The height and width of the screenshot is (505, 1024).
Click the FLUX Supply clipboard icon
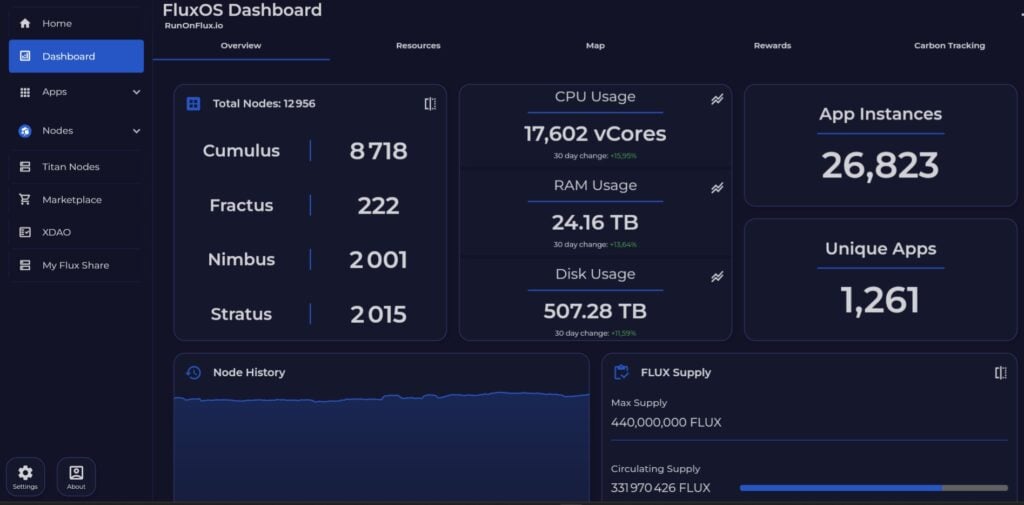tap(621, 372)
